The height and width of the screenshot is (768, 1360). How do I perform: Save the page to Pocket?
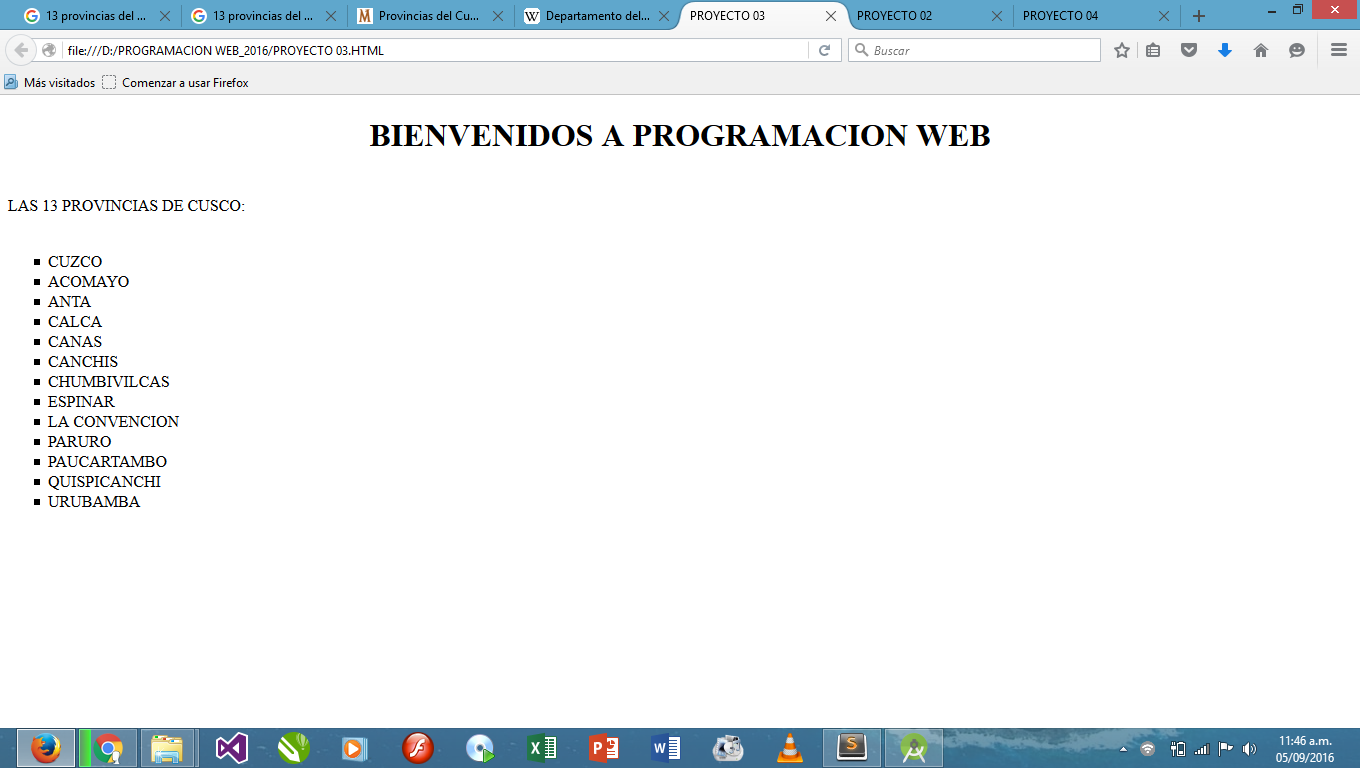click(1189, 50)
